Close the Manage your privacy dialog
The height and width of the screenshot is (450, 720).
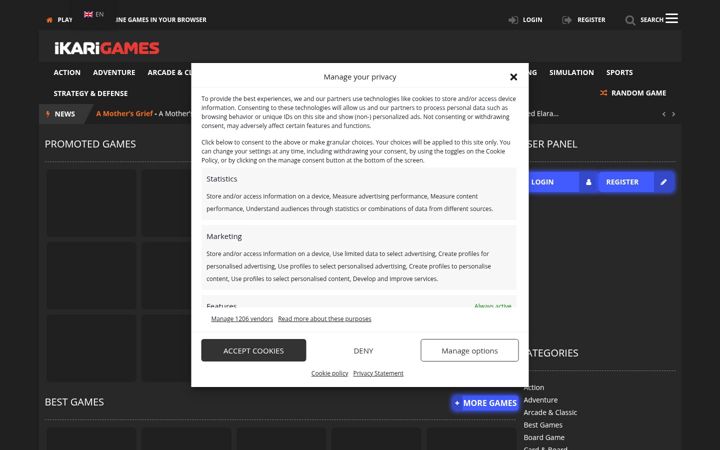[x=513, y=77]
